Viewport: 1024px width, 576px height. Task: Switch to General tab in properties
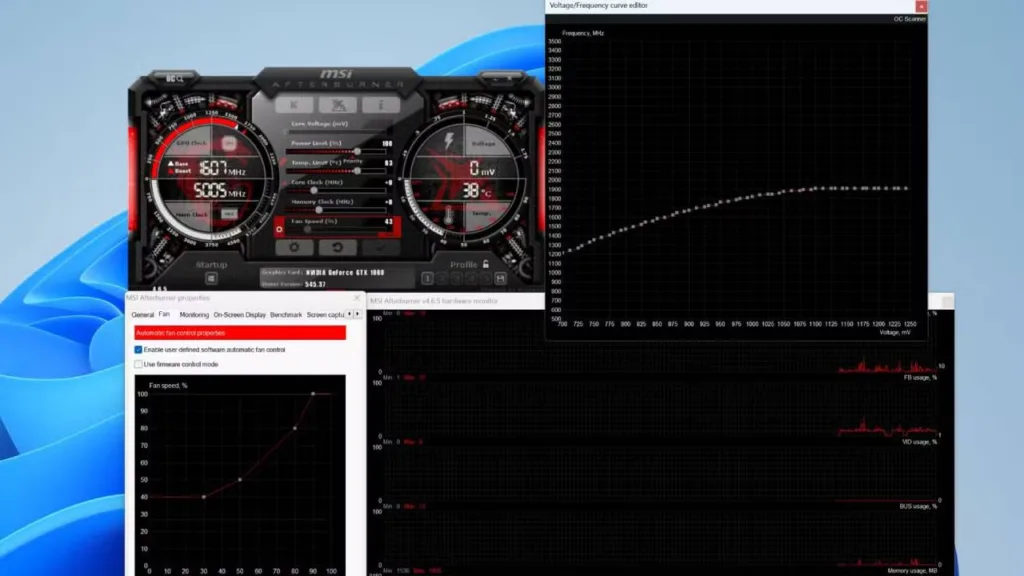coord(142,315)
